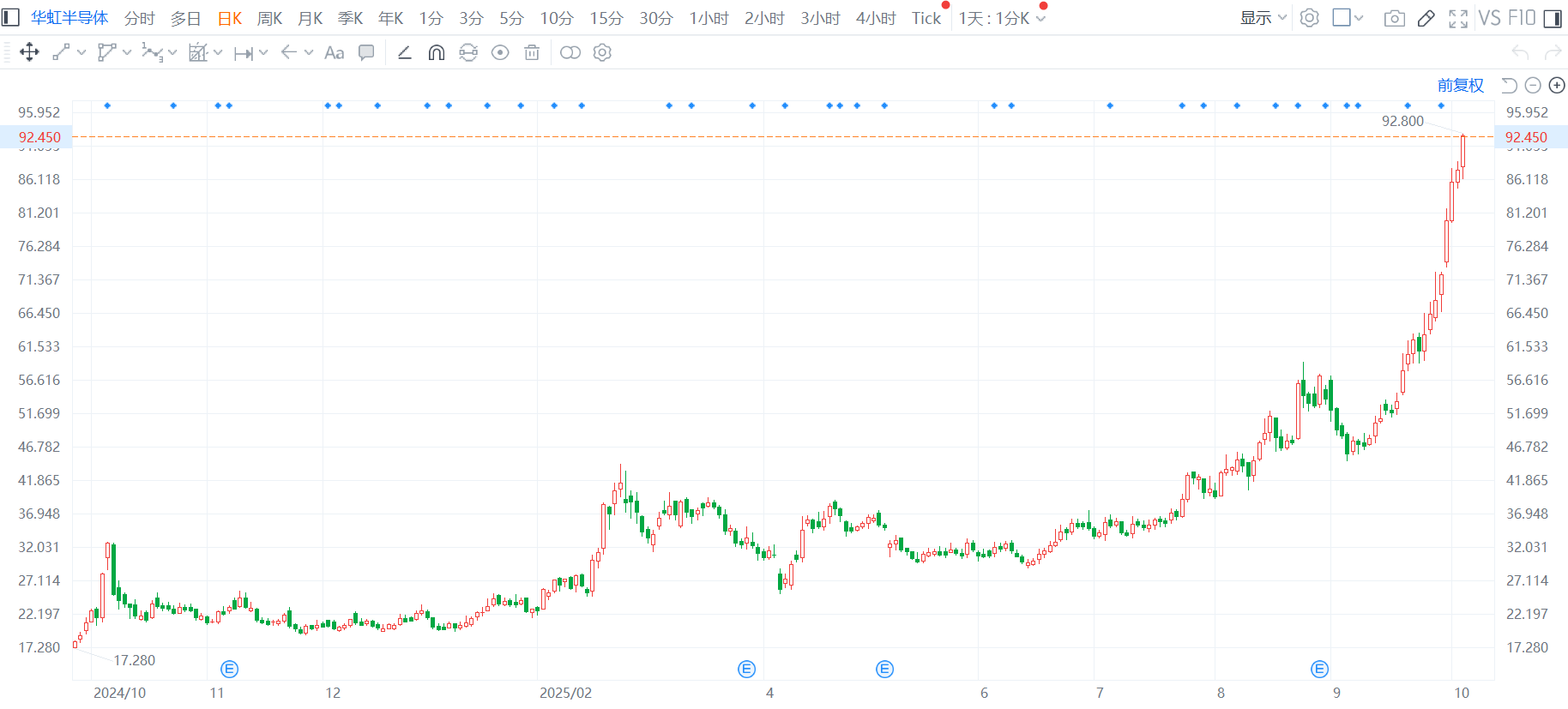Zoom in chart with plus button
This screenshot has width=1568, height=709.
(x=1557, y=85)
